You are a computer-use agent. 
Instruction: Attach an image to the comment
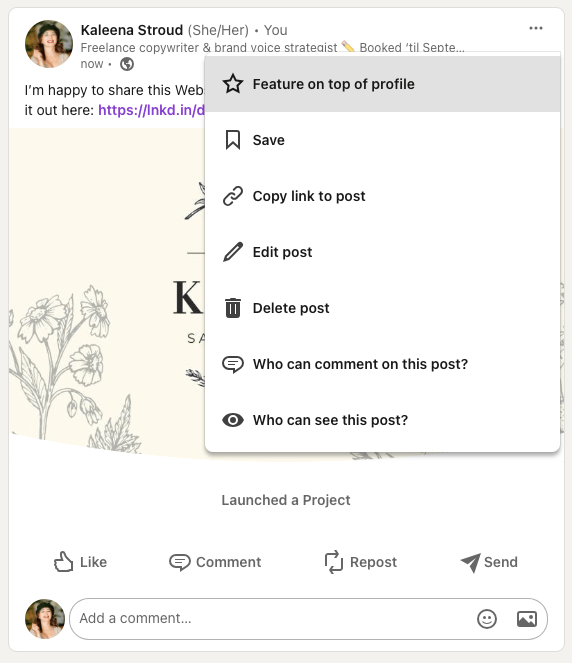(527, 619)
